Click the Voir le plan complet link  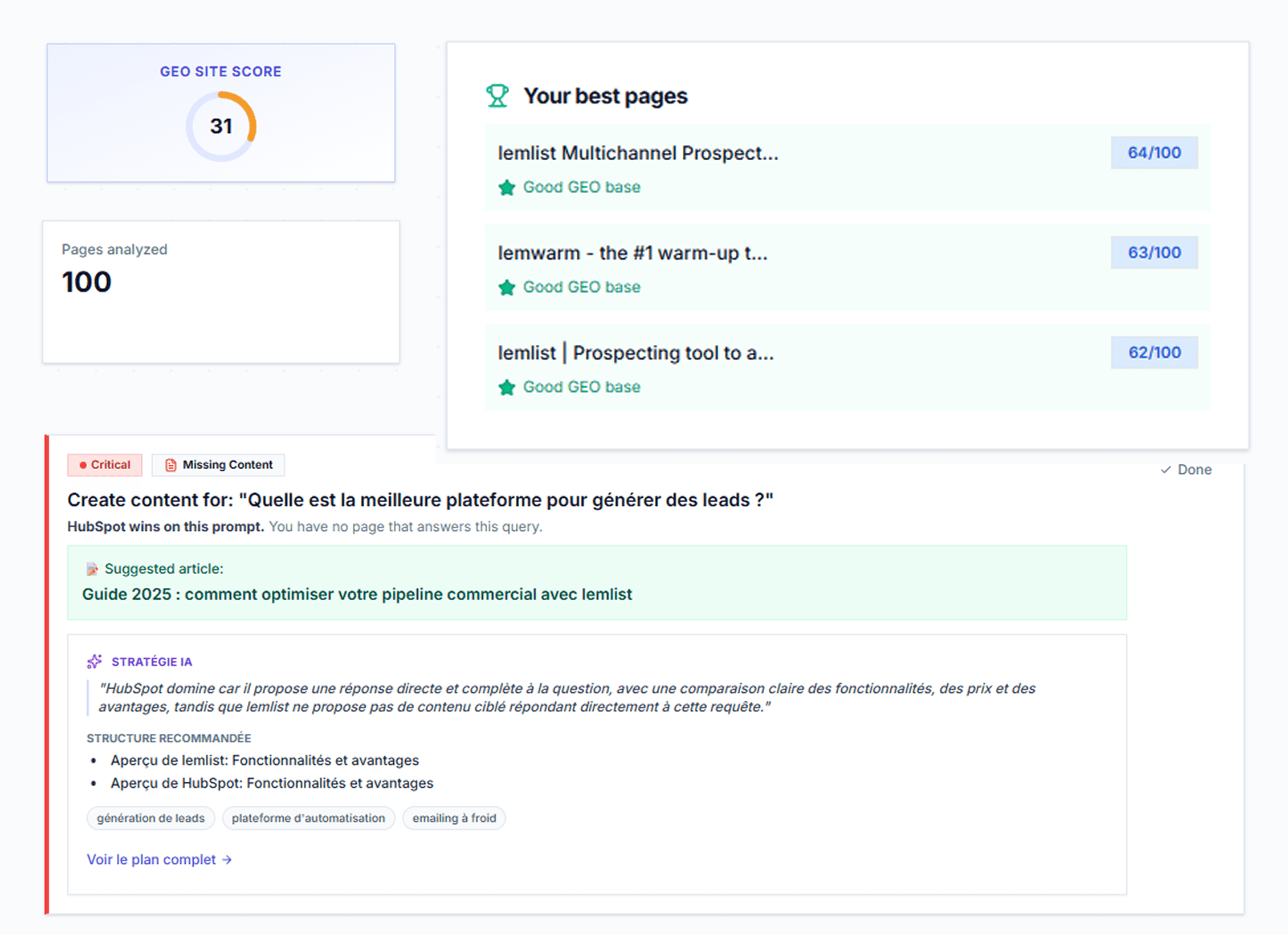[151, 860]
